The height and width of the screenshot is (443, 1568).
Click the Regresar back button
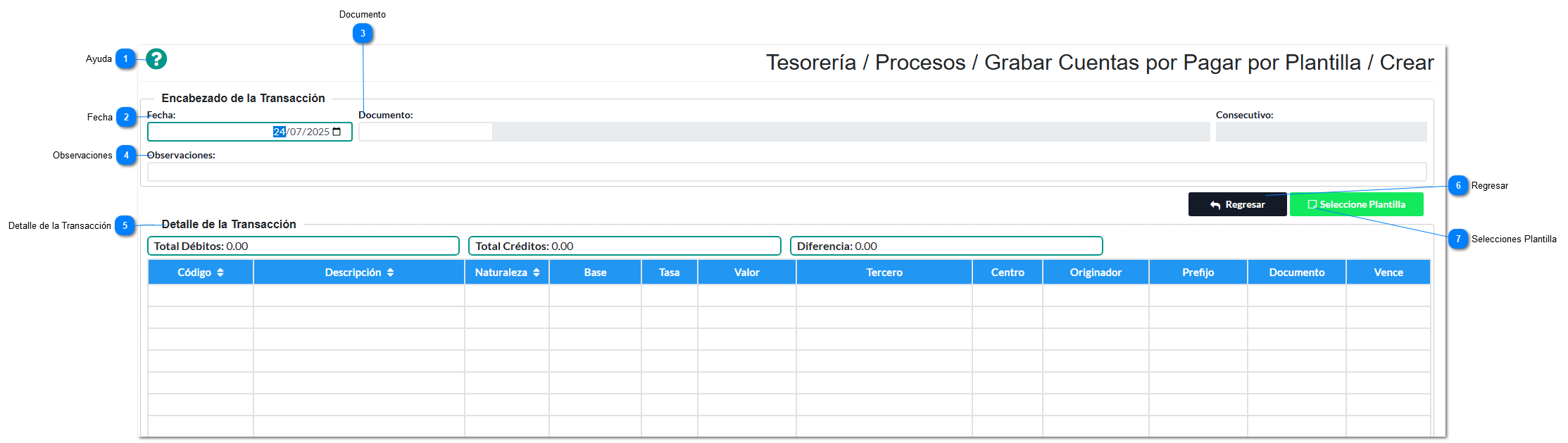coord(1237,204)
